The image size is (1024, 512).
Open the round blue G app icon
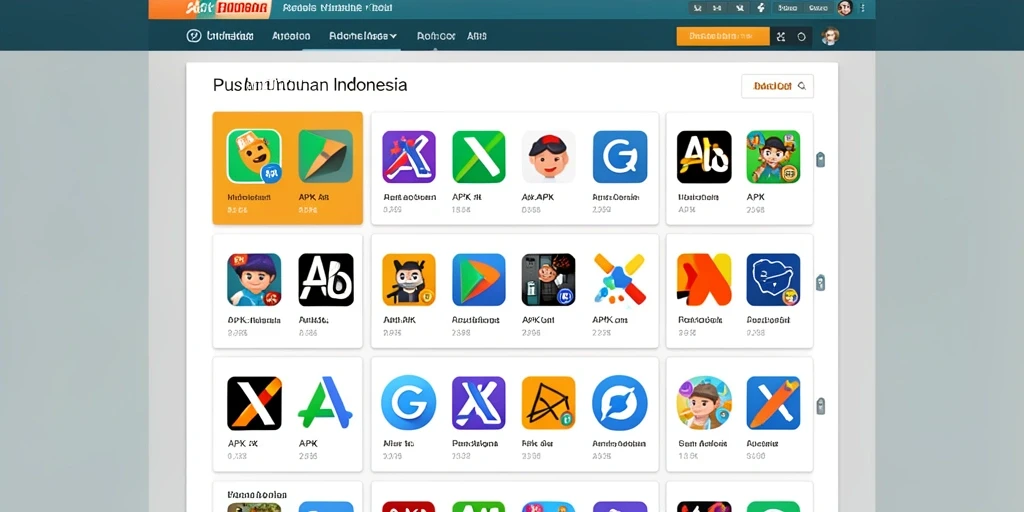click(x=409, y=403)
